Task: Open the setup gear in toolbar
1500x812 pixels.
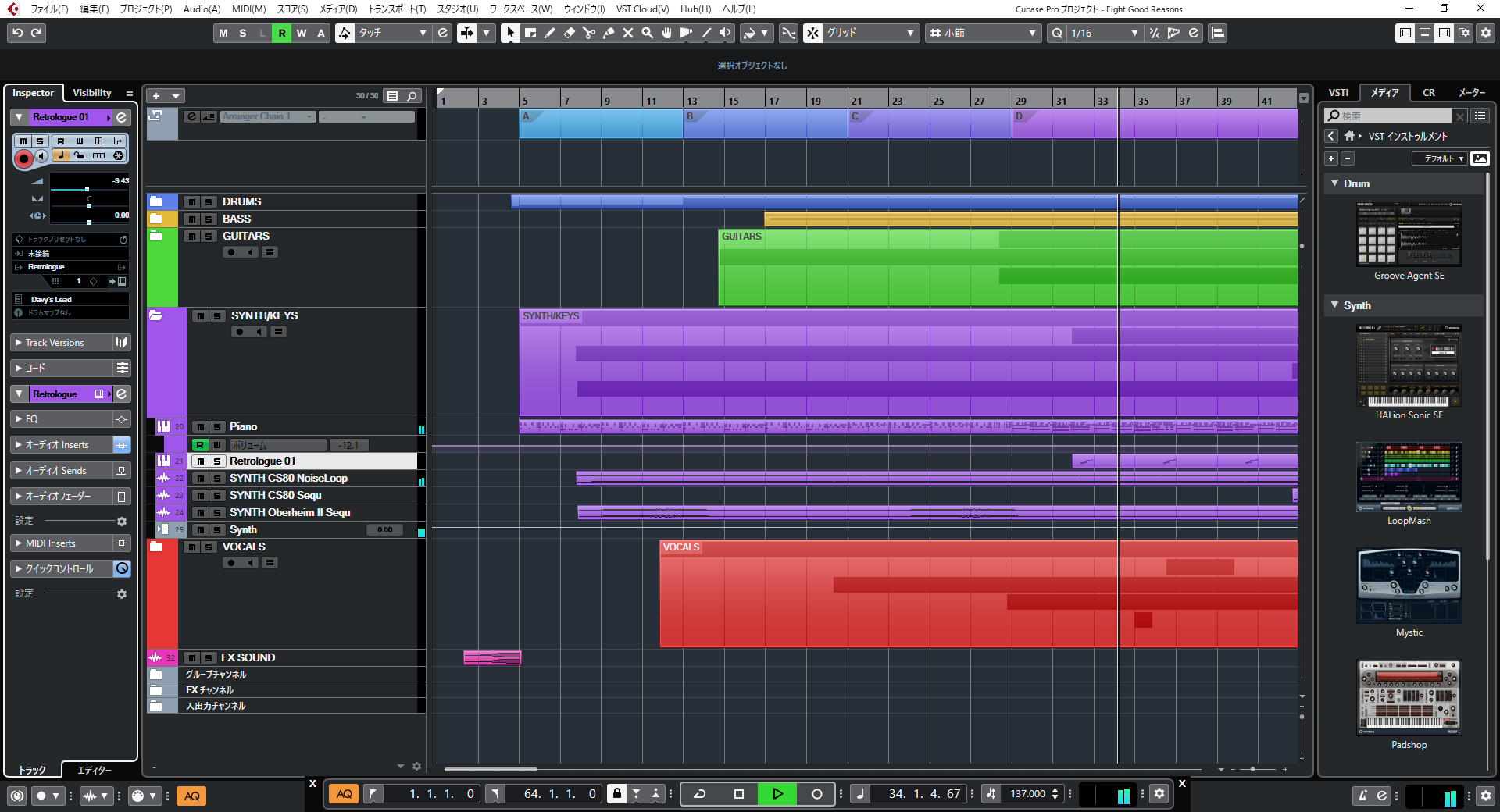Action: pyautogui.click(x=1486, y=33)
